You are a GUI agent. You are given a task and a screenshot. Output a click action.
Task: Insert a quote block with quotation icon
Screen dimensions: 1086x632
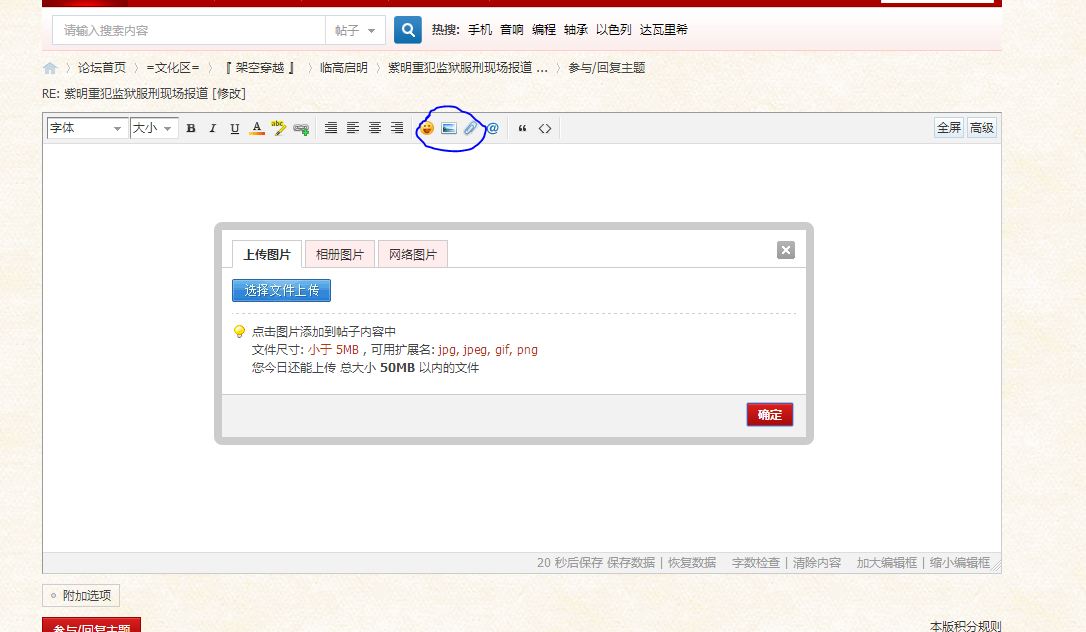click(x=522, y=128)
